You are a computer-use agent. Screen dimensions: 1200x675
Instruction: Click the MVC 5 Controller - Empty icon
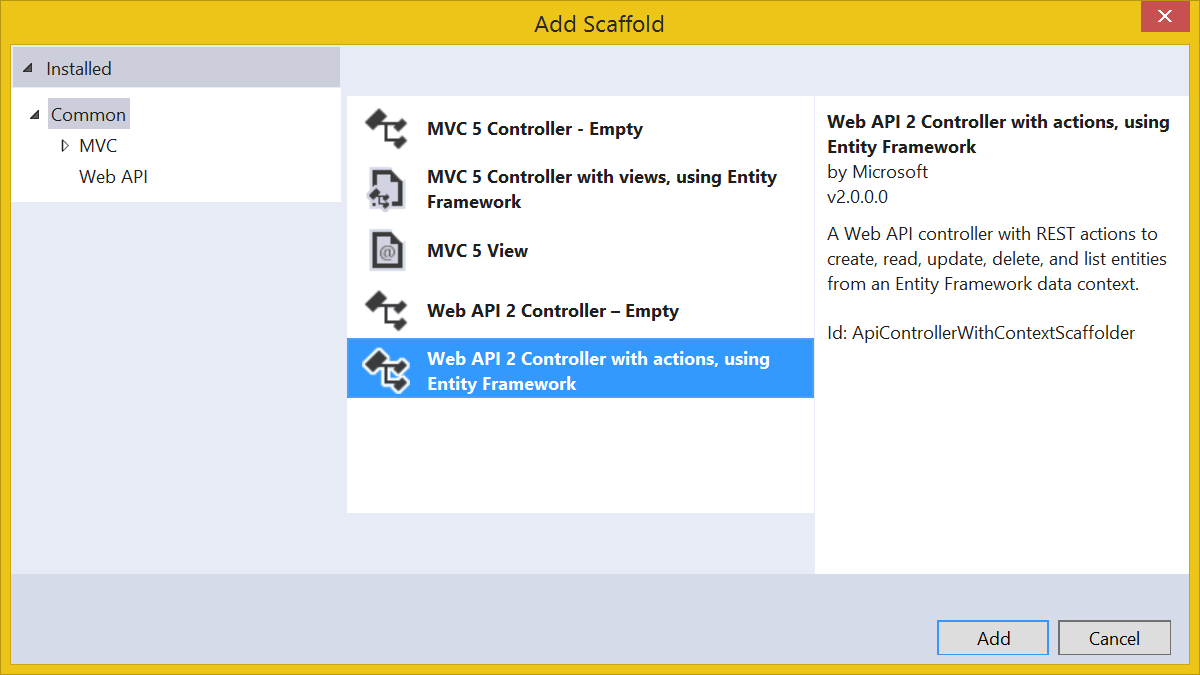pos(386,129)
